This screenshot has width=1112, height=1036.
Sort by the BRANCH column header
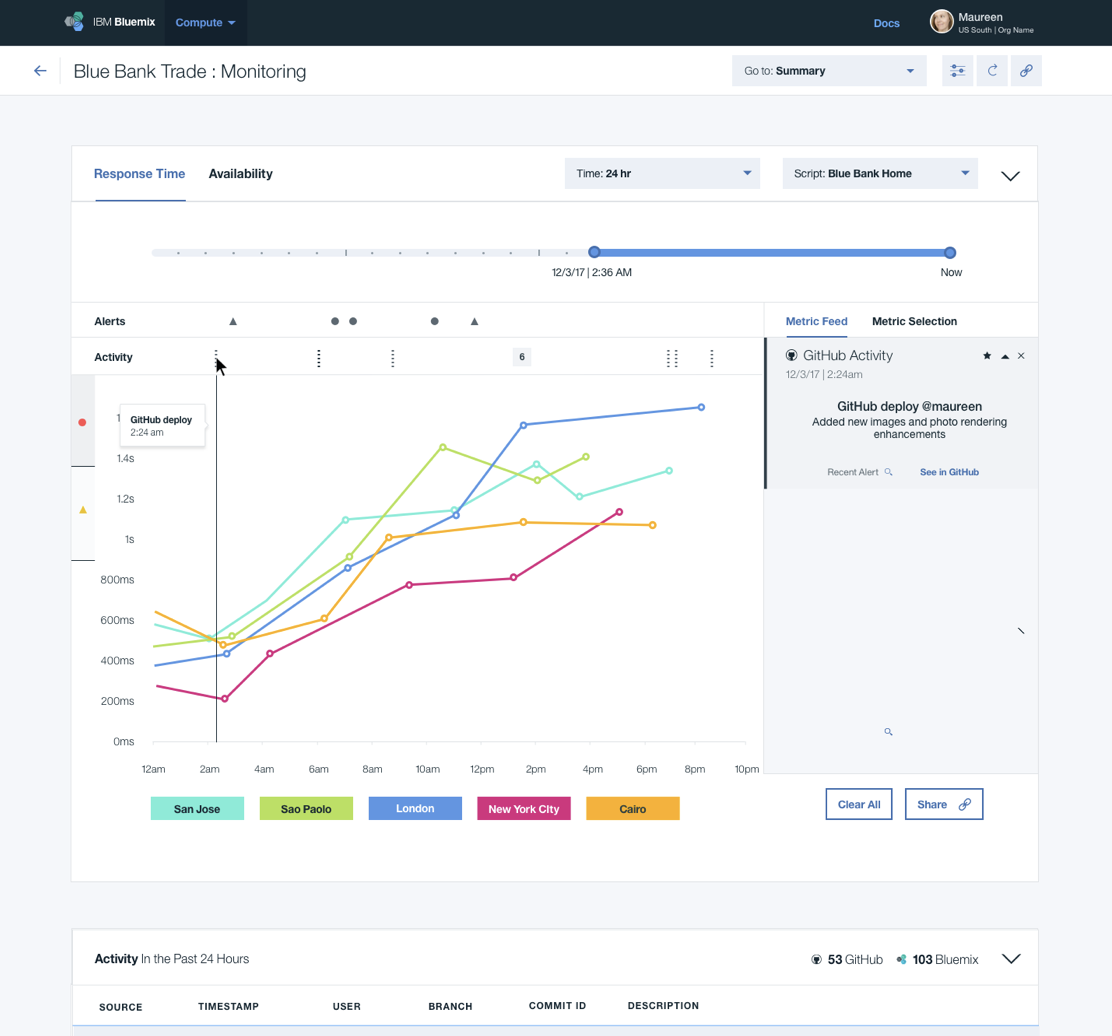(450, 1006)
